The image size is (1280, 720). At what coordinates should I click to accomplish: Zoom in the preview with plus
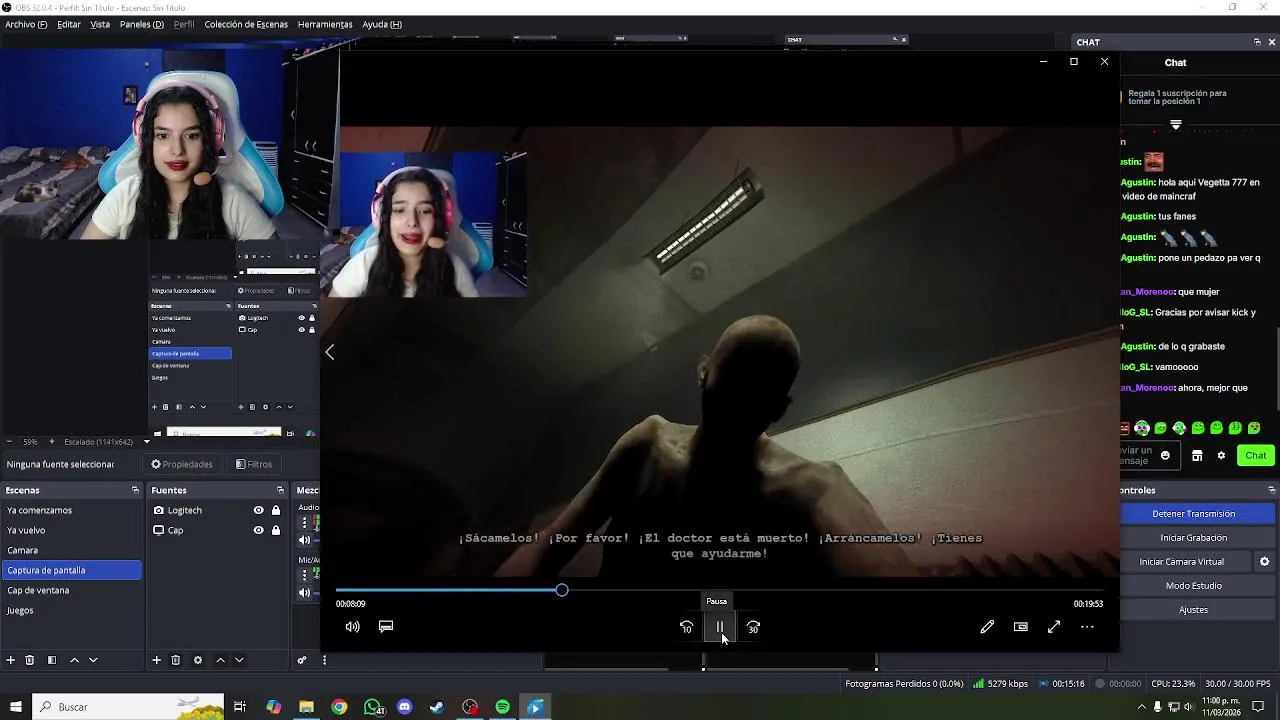pyautogui.click(x=52, y=442)
